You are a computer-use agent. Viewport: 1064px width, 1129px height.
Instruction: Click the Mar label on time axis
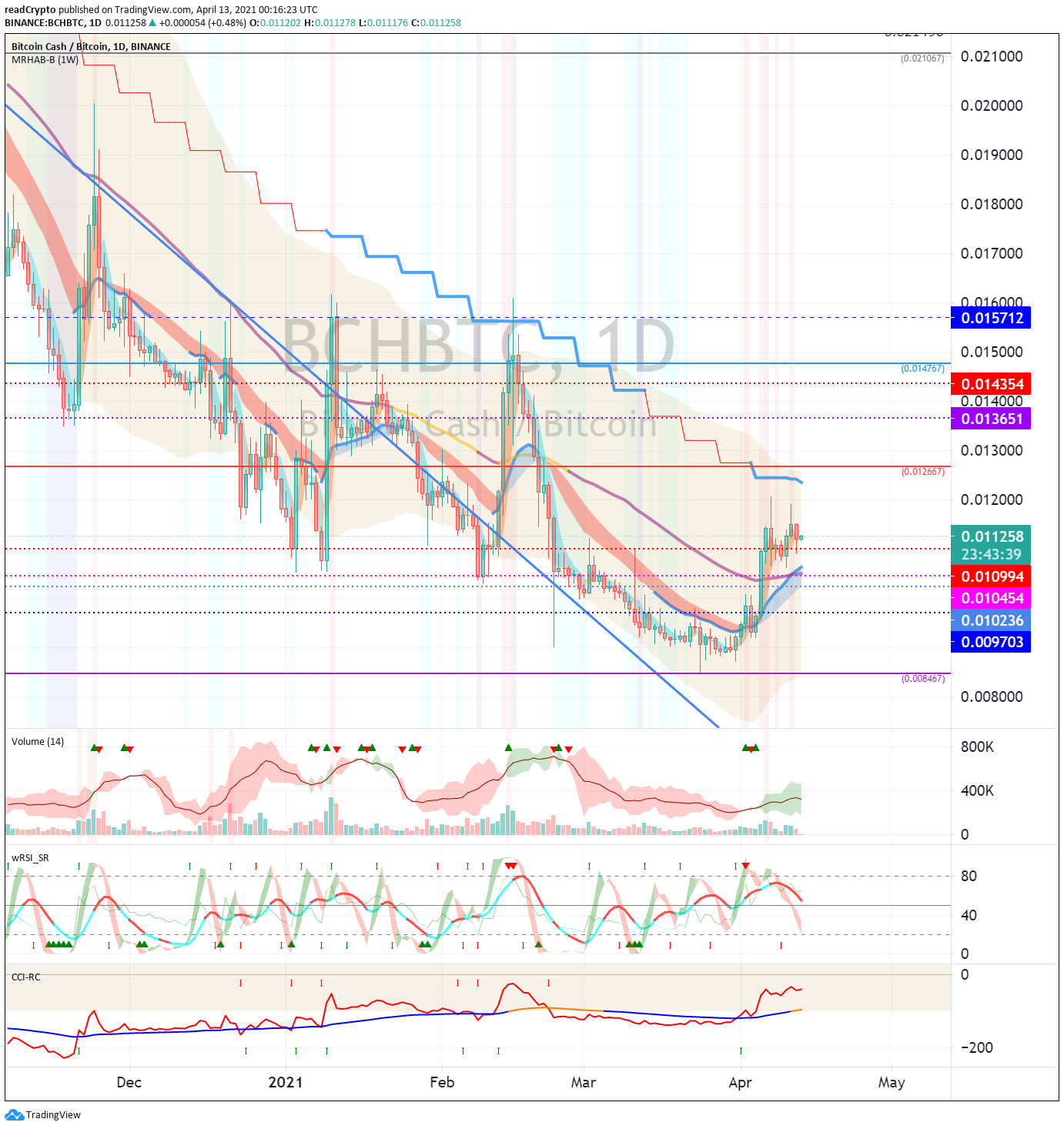[584, 1082]
